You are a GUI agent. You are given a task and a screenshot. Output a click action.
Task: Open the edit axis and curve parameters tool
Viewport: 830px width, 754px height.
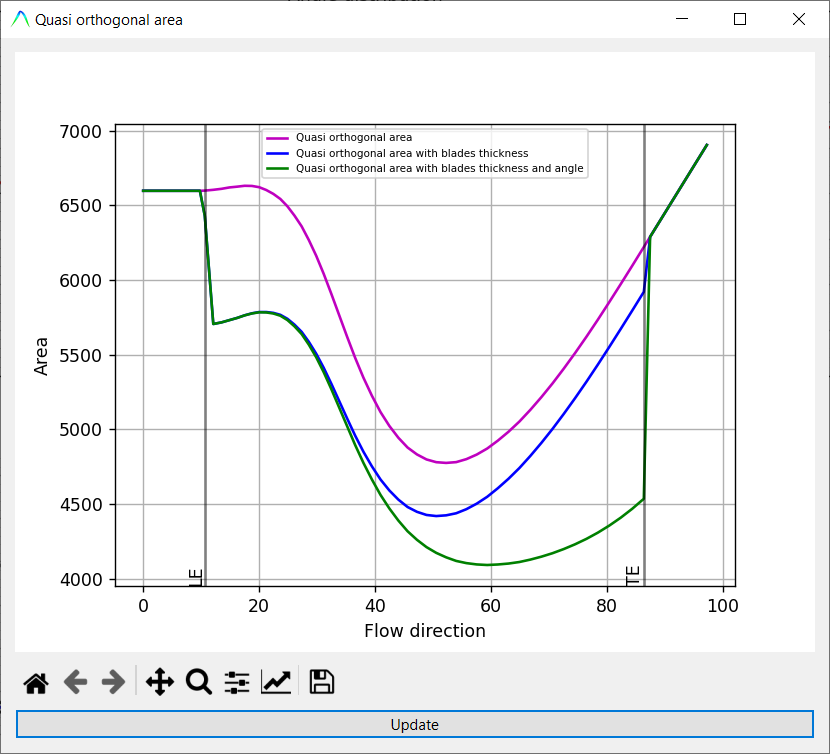click(x=276, y=683)
